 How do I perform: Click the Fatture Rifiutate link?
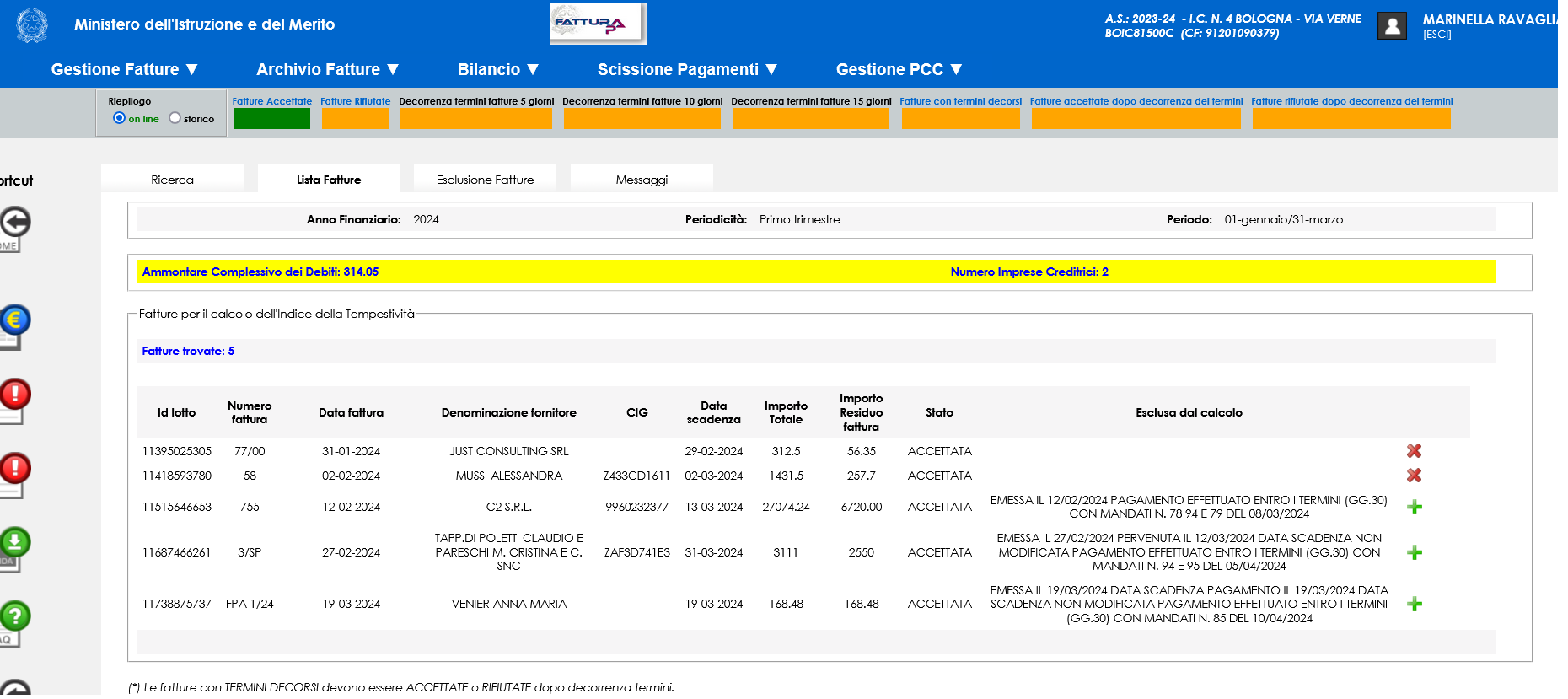point(355,101)
